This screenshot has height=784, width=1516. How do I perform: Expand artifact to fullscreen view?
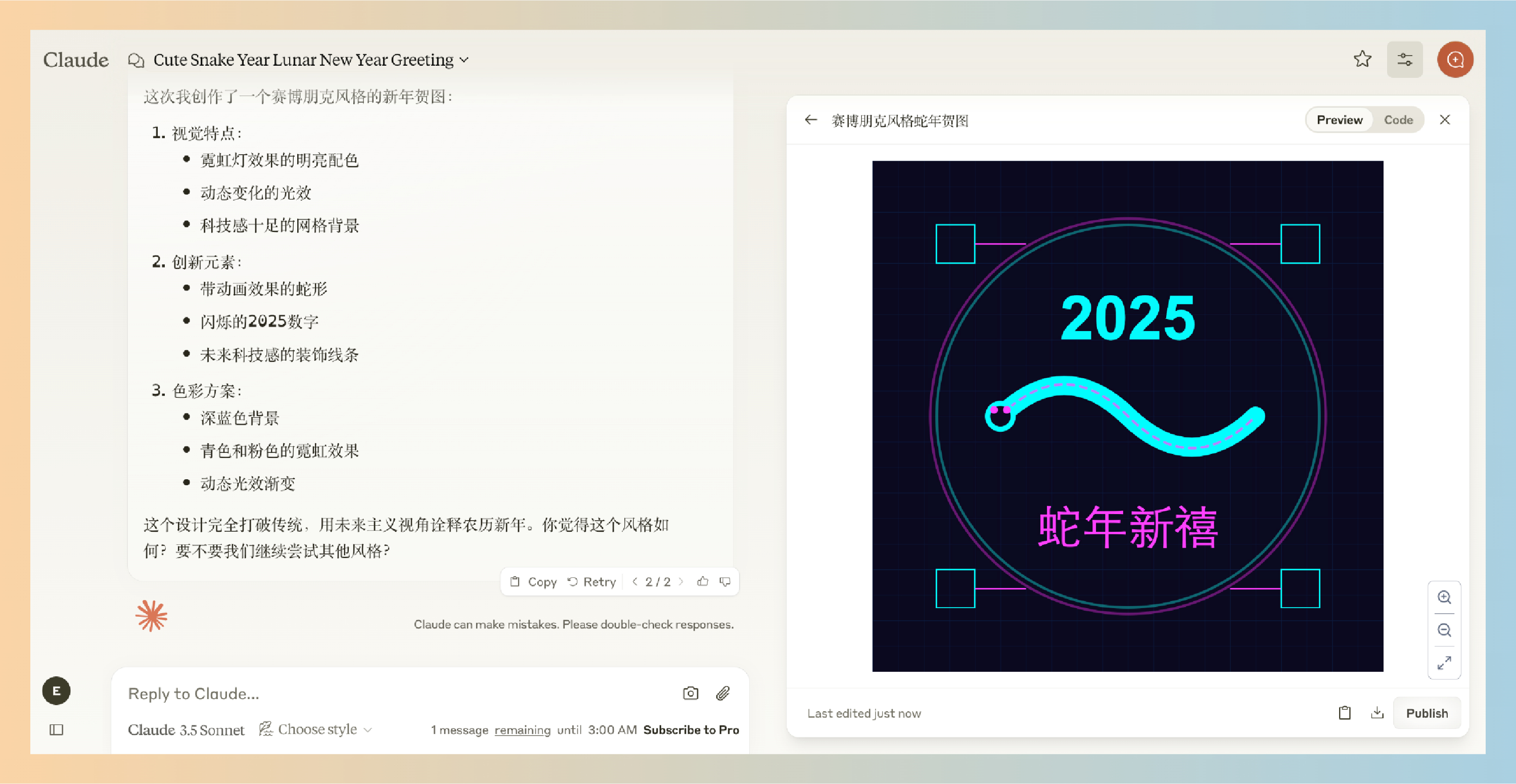pyautogui.click(x=1444, y=663)
